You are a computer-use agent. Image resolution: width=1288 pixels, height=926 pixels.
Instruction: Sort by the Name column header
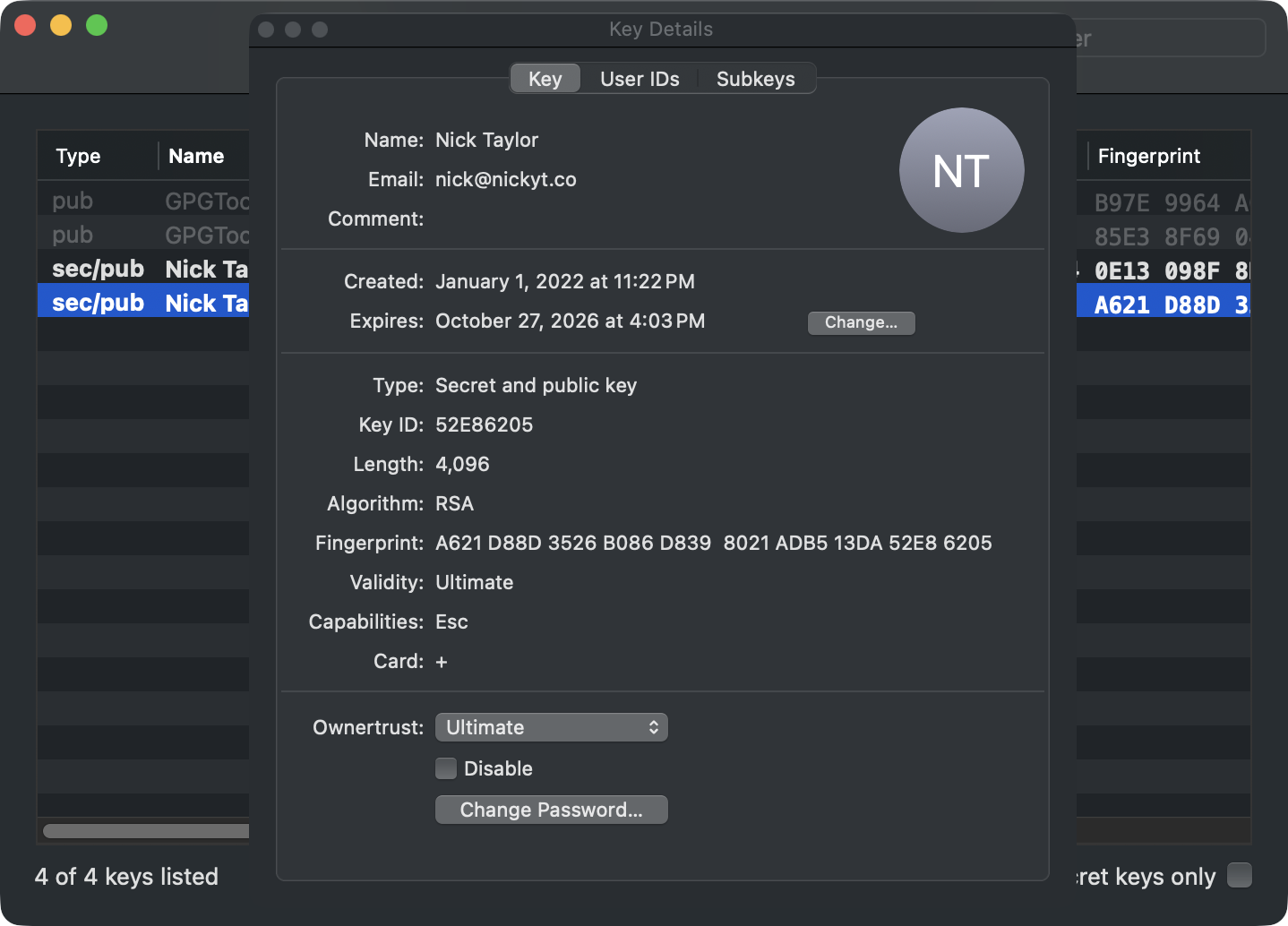[x=196, y=156]
